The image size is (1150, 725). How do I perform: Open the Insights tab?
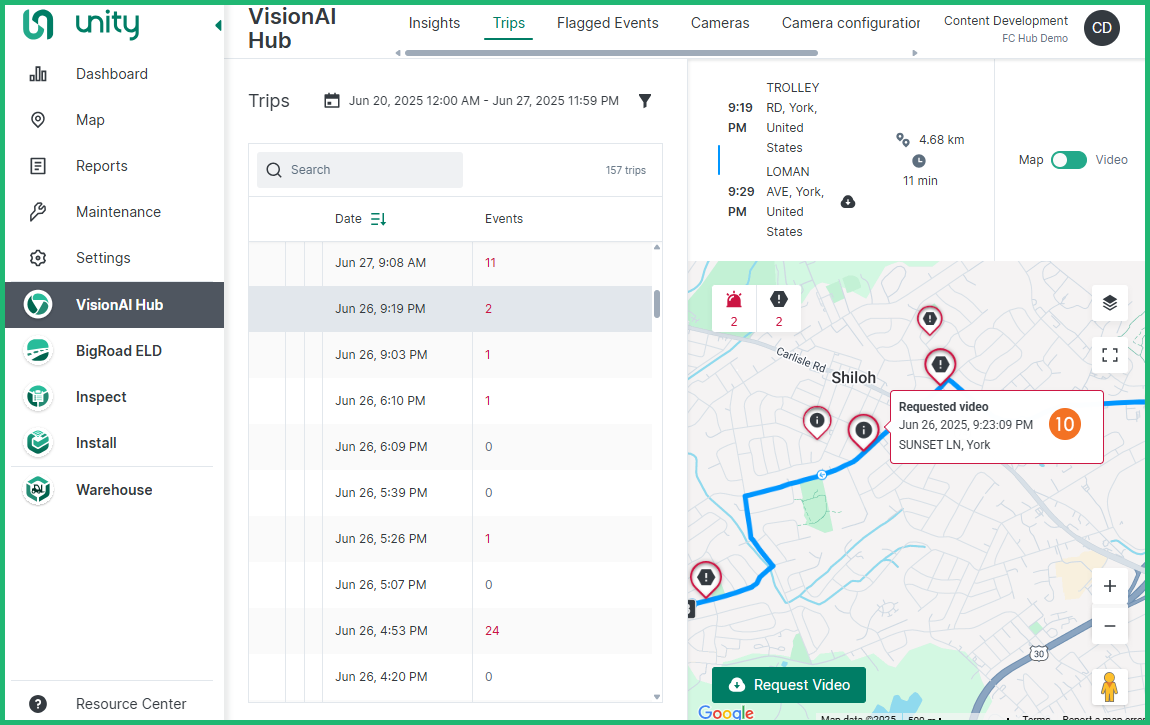tap(434, 23)
